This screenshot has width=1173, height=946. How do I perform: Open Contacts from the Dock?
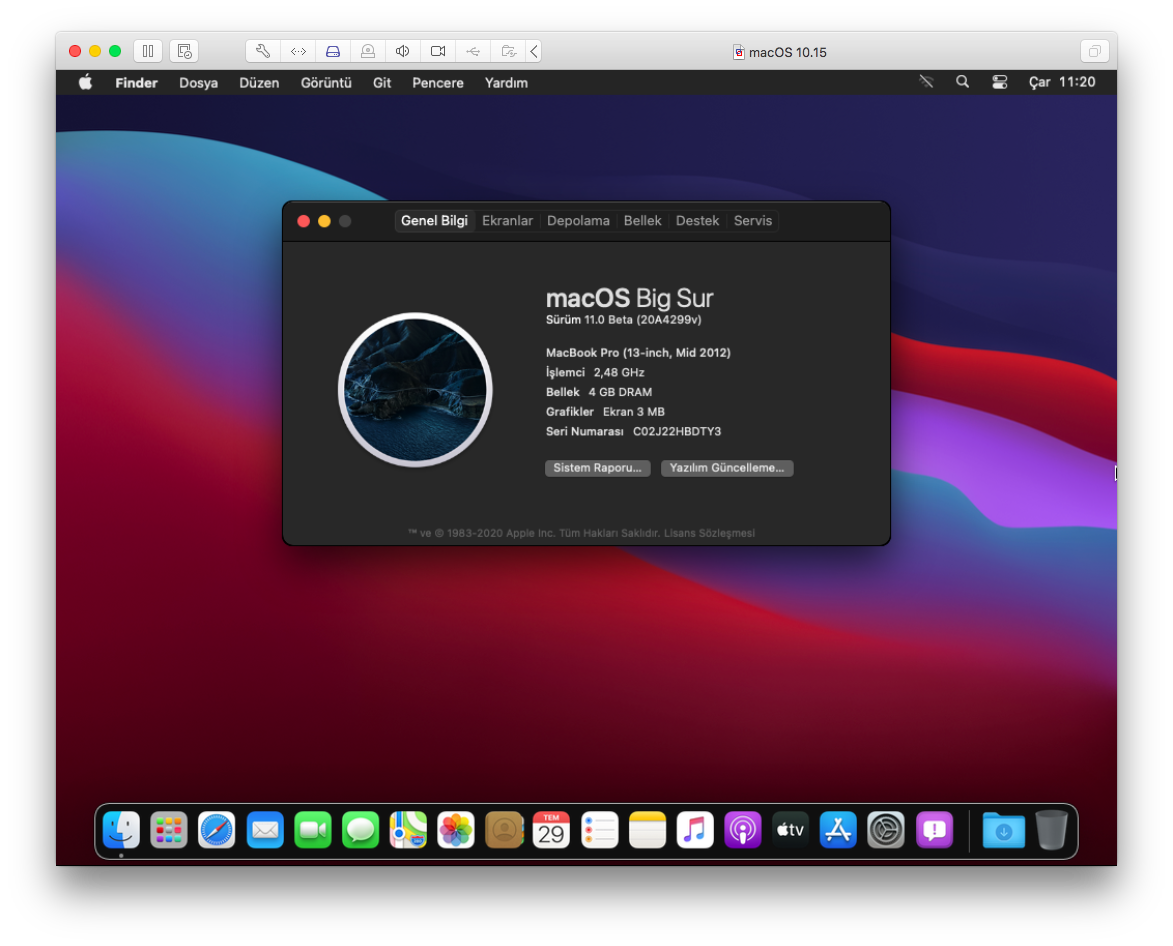tap(504, 830)
